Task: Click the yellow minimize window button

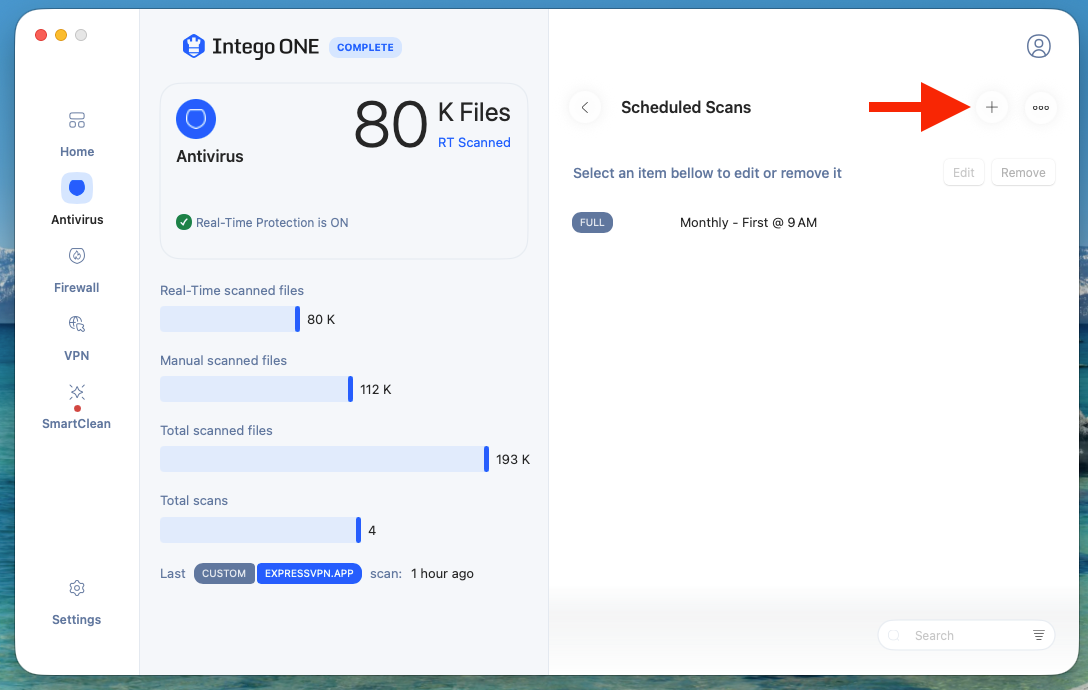Action: pyautogui.click(x=61, y=35)
